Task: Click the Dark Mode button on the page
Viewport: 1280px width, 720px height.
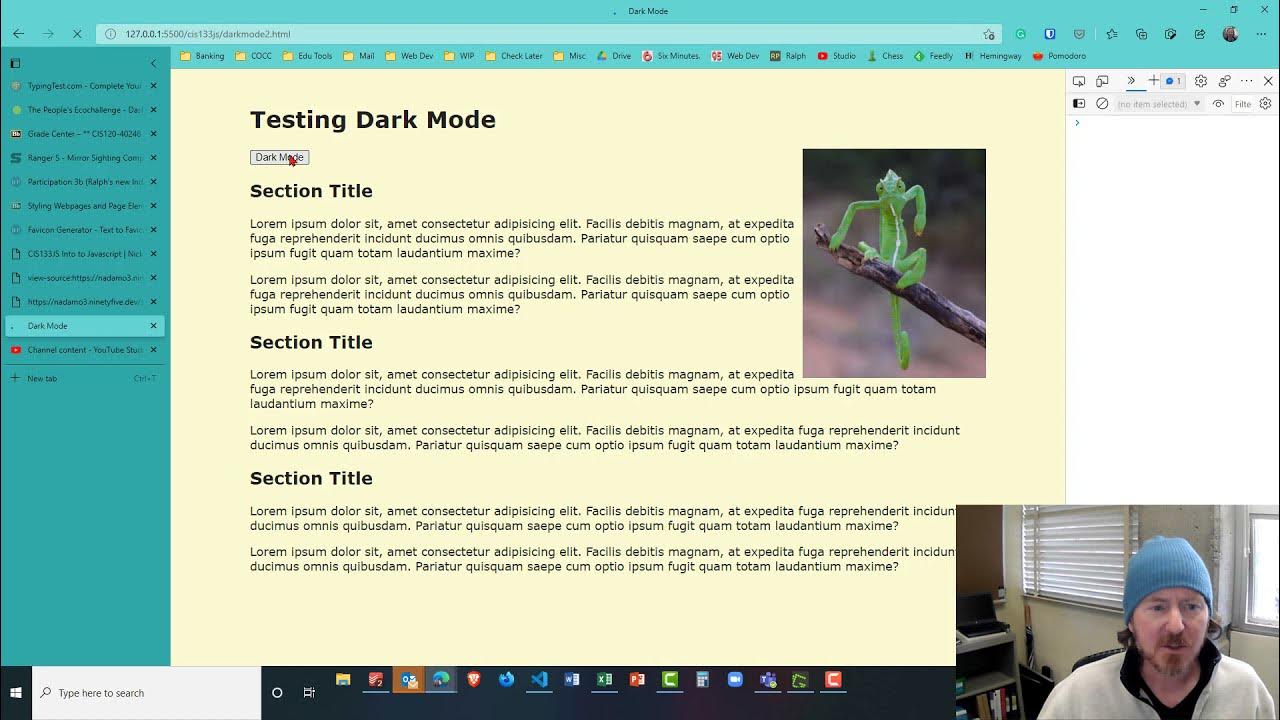Action: [279, 157]
